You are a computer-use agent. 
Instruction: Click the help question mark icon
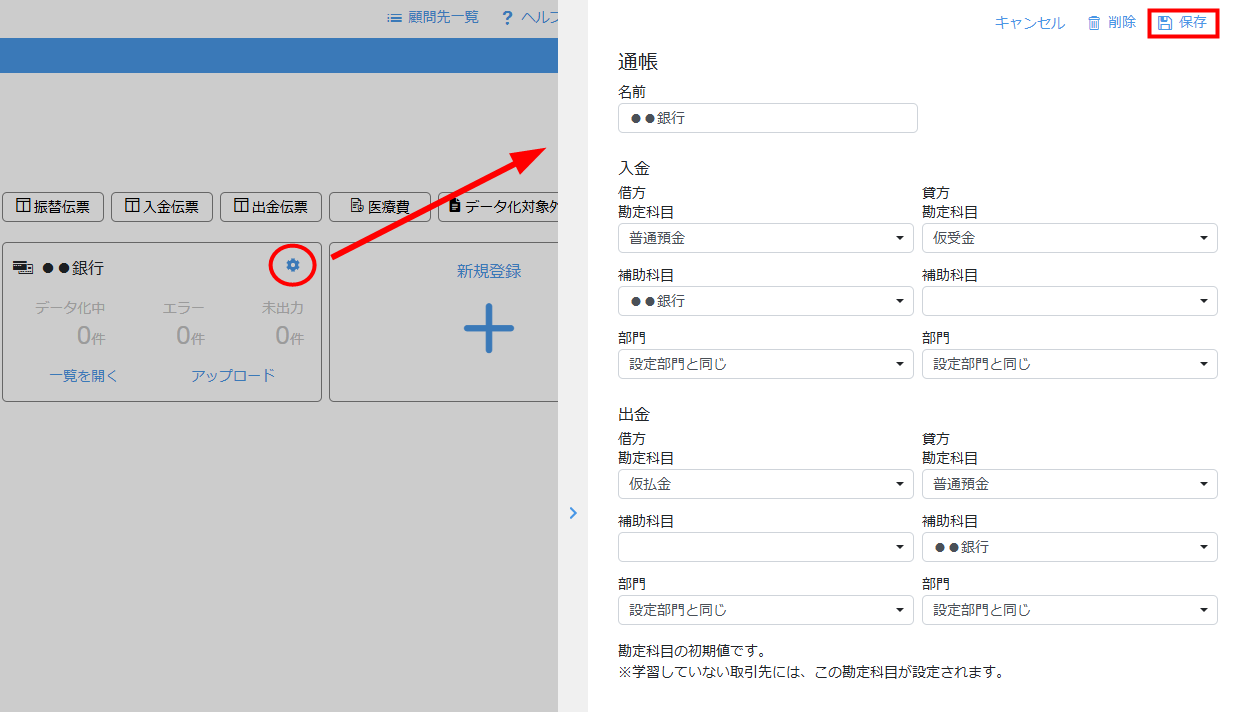click(x=508, y=17)
